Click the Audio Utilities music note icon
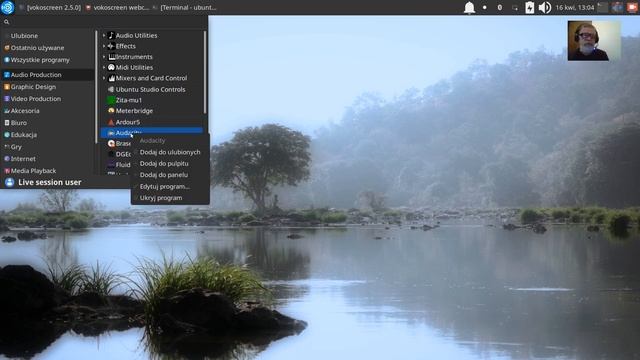Screen dimensions: 640x360 coord(111,36)
